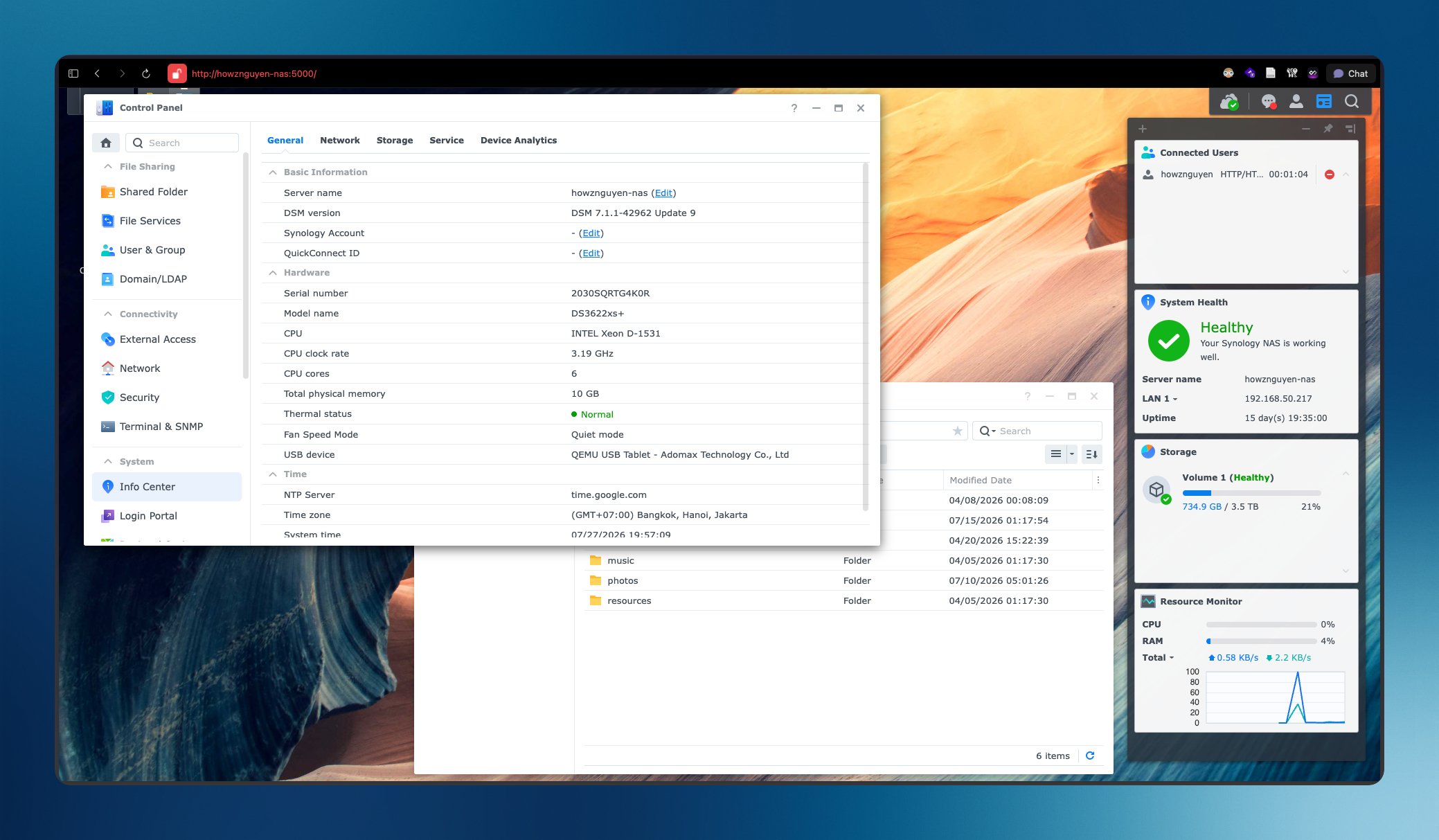Viewport: 1439px width, 840px height.
Task: Open user options person icon in taskbar
Action: [1296, 102]
